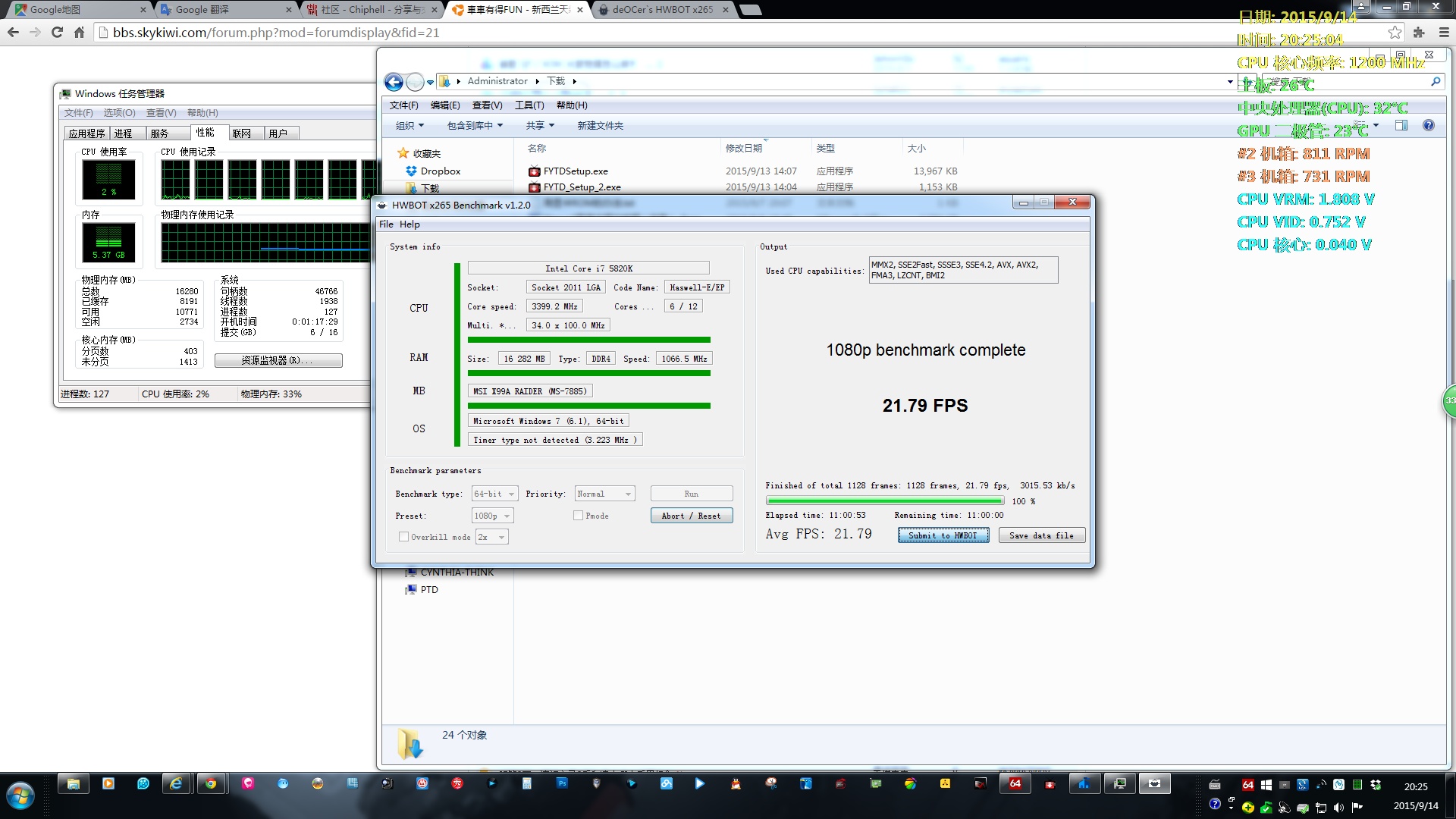Click the green benchmark progress bar
Image resolution: width=1456 pixels, height=819 pixels.
tap(884, 501)
